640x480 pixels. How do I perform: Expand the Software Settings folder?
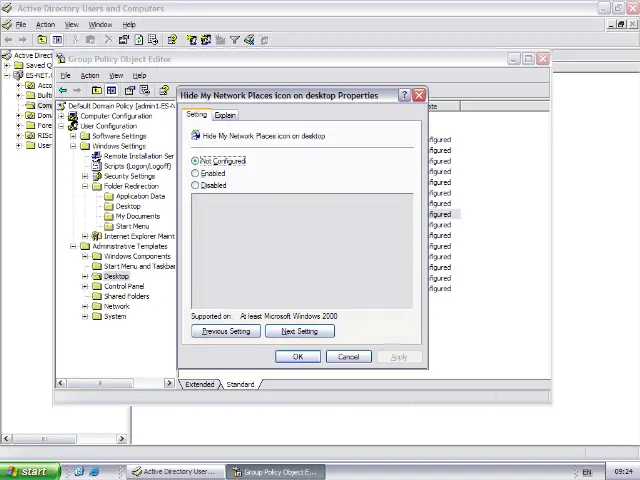73,136
